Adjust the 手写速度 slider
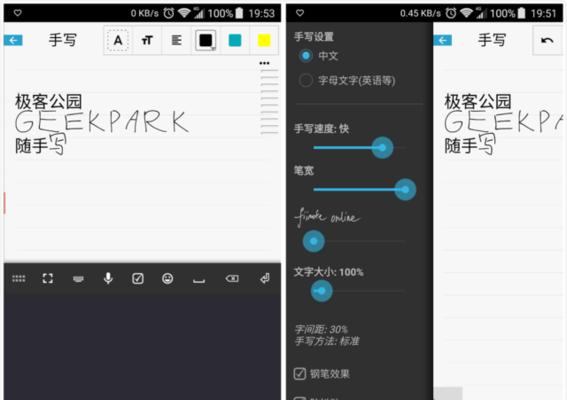Viewport: 567px width, 400px height. (x=382, y=148)
